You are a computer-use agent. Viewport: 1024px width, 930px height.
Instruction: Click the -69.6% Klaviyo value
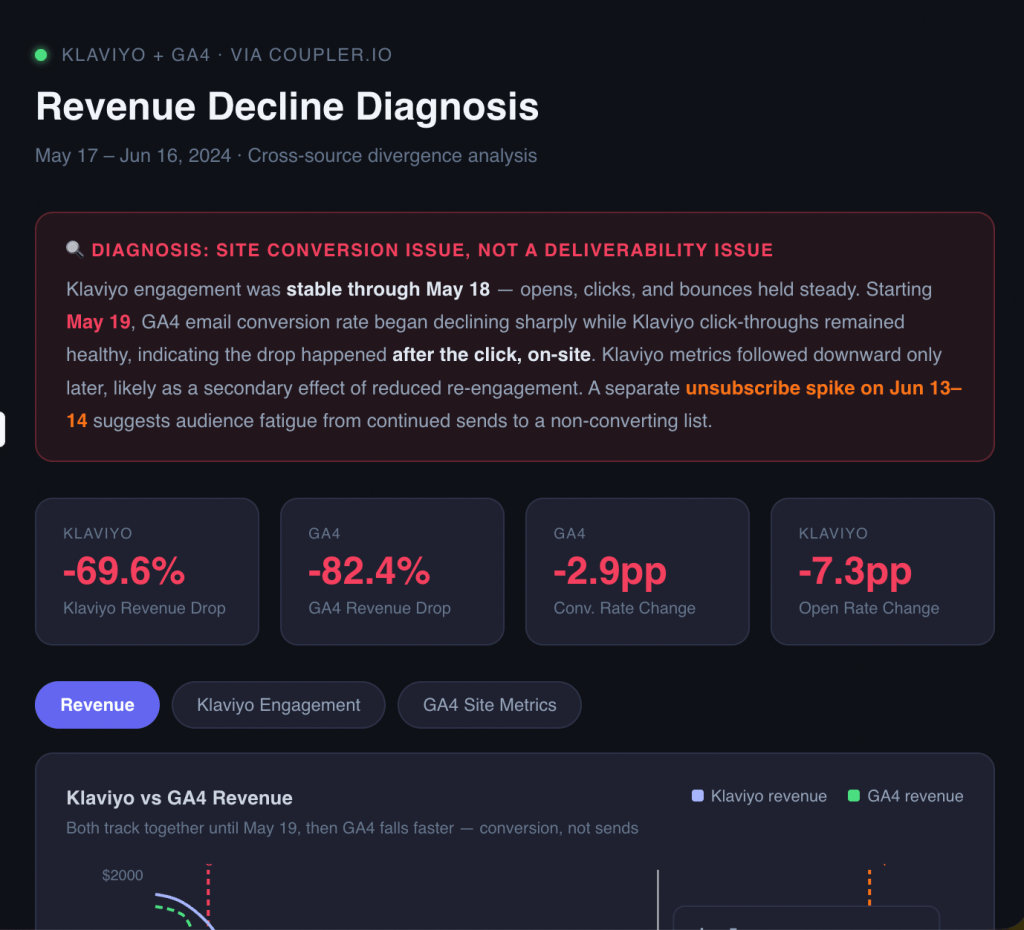pos(124,571)
